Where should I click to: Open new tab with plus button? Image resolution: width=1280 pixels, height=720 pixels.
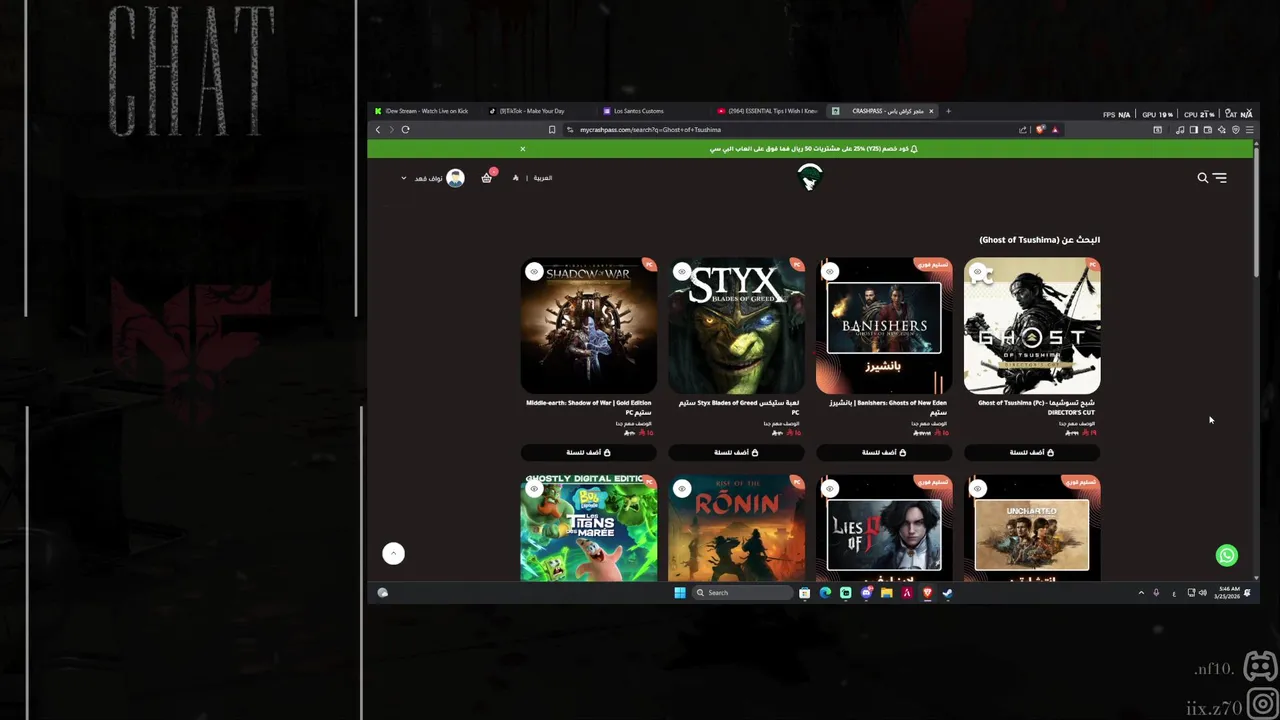pyautogui.click(x=948, y=111)
